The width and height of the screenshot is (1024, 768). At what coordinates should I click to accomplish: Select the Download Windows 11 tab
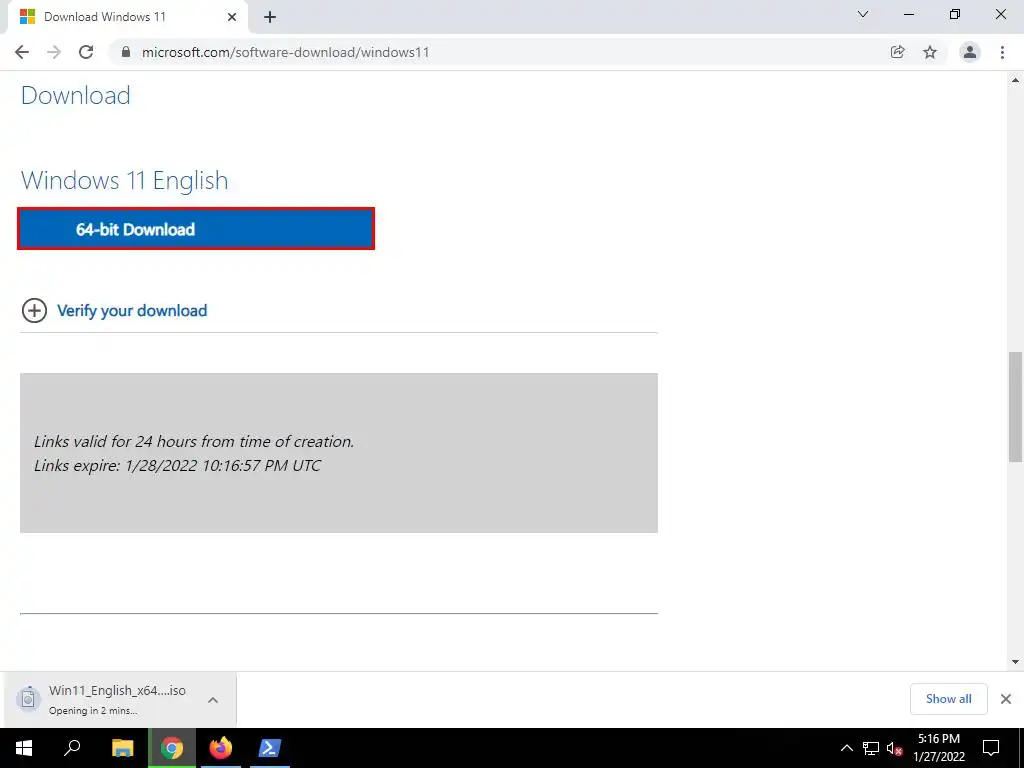tap(127, 17)
